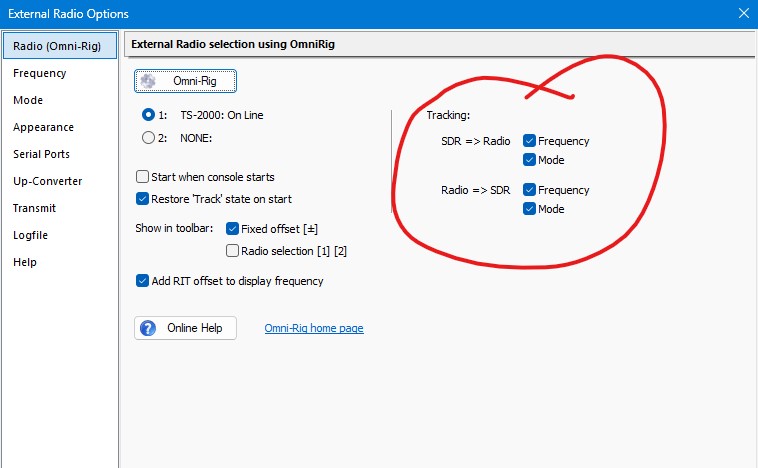The height and width of the screenshot is (468, 758).
Task: Toggle Radio => SDR Frequency tracking
Action: 529,190
